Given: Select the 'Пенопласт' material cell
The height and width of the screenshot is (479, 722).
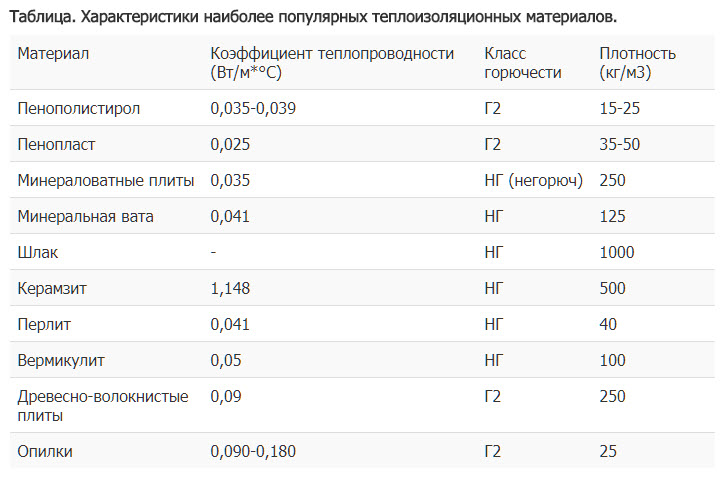Looking at the screenshot, I should click(x=56, y=144).
